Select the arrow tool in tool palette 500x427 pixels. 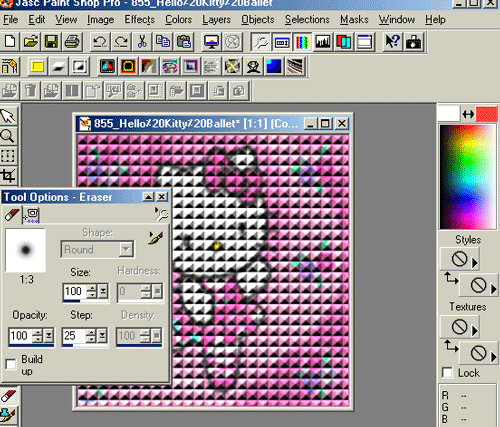[x=8, y=116]
